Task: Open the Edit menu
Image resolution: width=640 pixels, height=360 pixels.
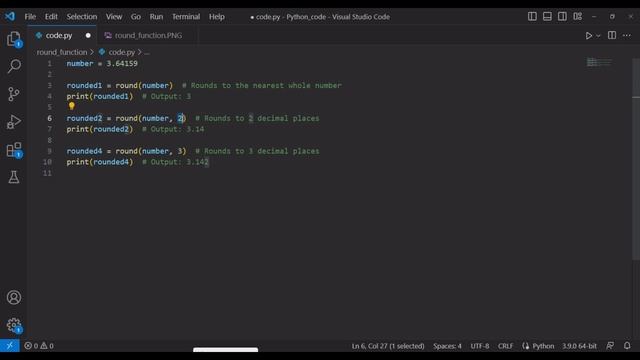Action: 51,17
